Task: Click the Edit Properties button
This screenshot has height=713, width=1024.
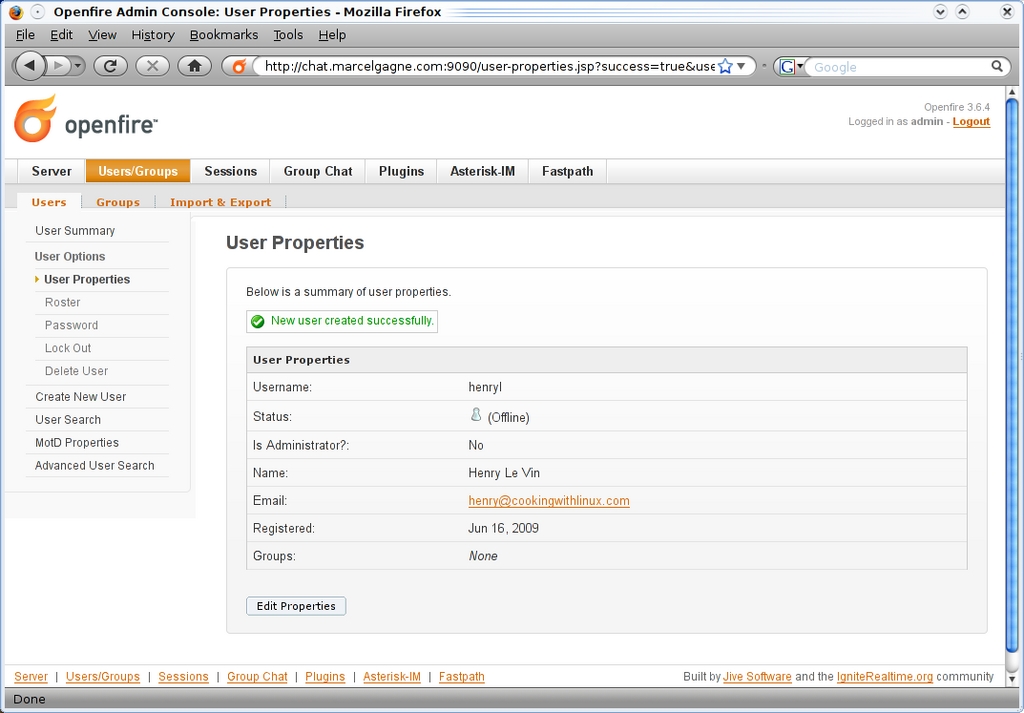Action: point(296,606)
